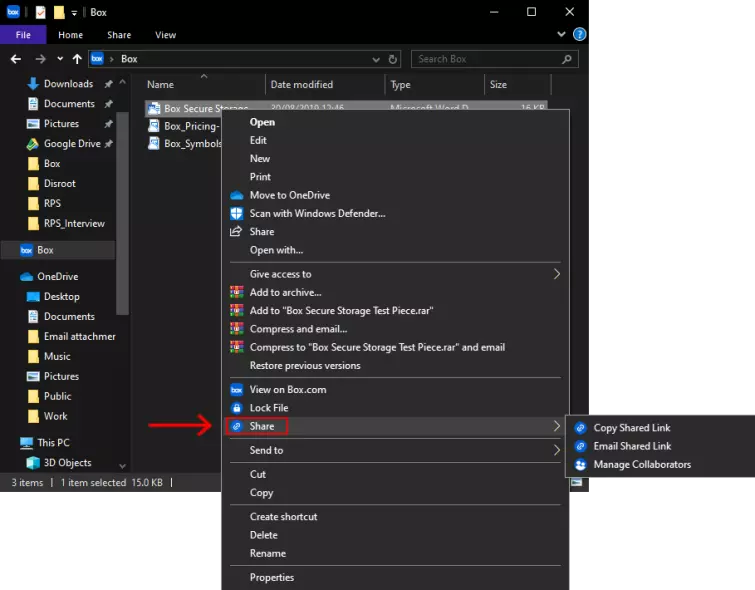The width and height of the screenshot is (755, 590).
Task: Switch to the Home ribbon tab
Action: (x=70, y=35)
